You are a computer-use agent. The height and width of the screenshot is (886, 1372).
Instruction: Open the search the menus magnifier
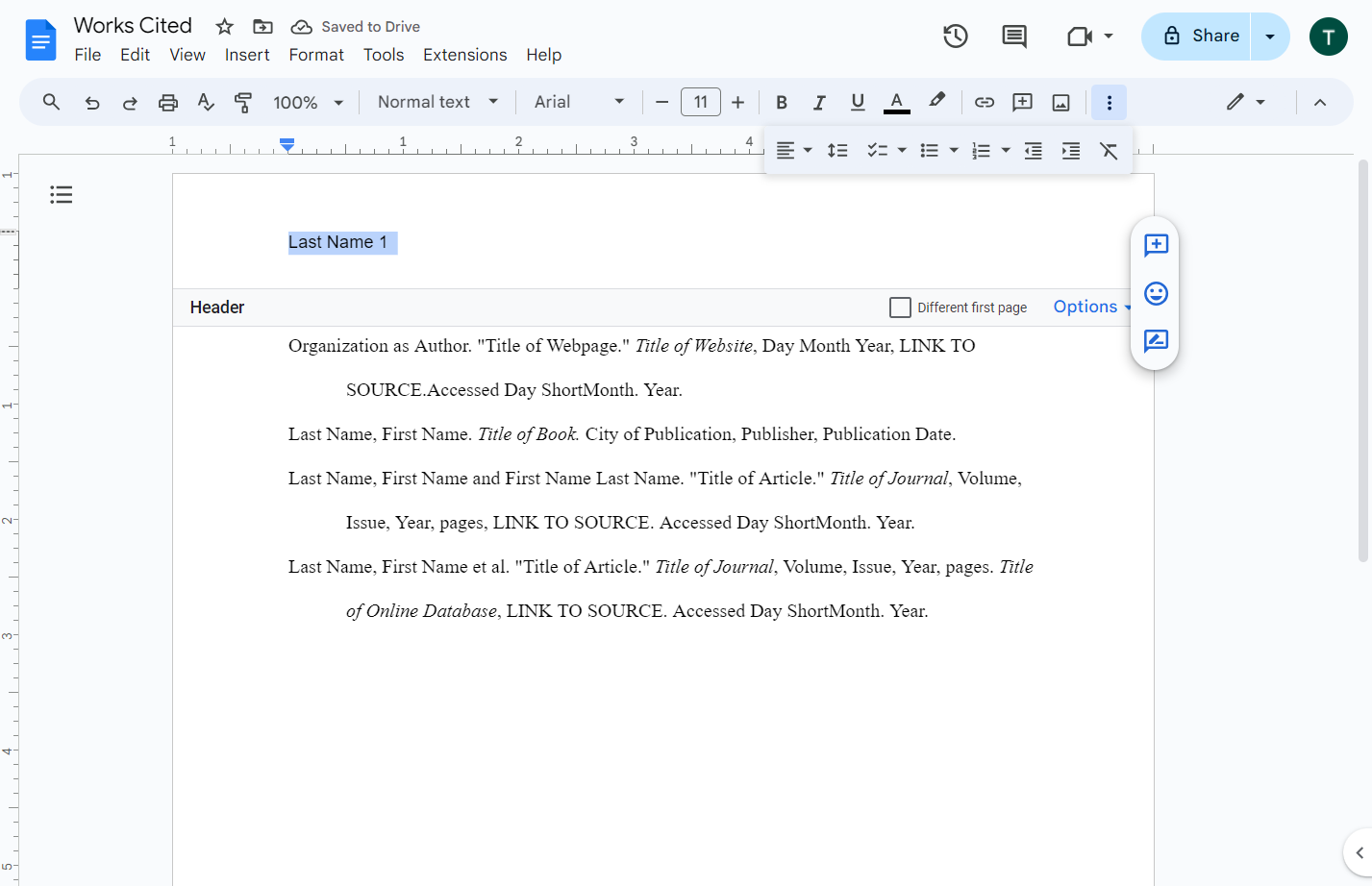click(52, 102)
